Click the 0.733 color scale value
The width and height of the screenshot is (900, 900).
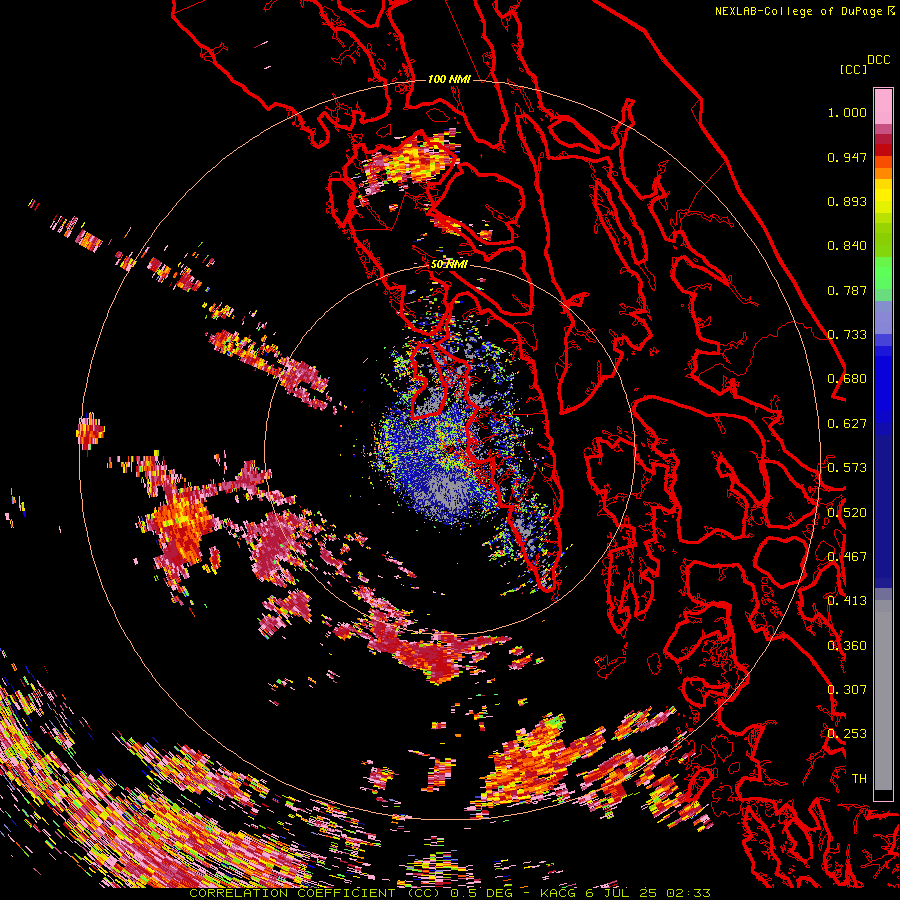point(847,335)
